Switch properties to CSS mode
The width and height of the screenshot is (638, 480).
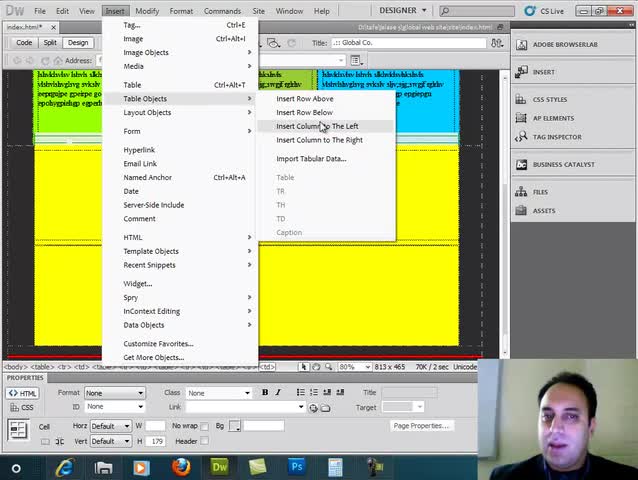(x=22, y=407)
